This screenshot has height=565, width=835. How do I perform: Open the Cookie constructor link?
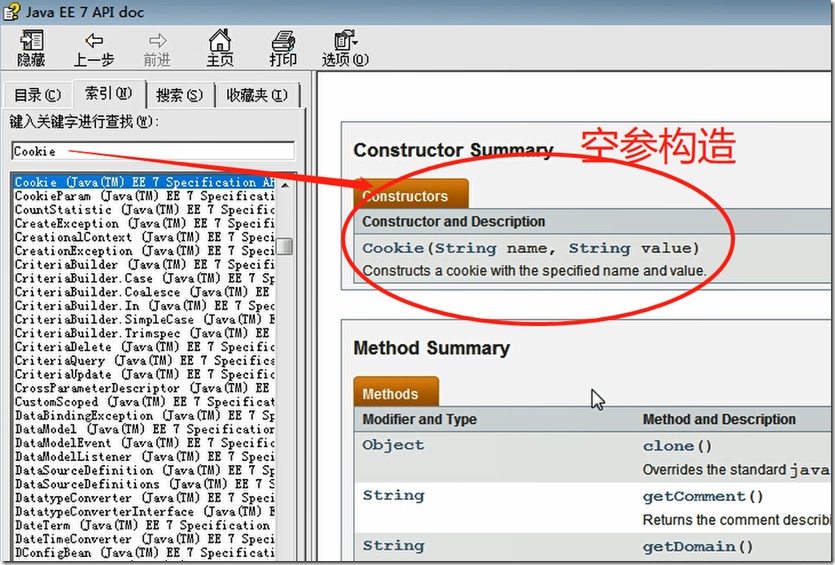coord(393,248)
